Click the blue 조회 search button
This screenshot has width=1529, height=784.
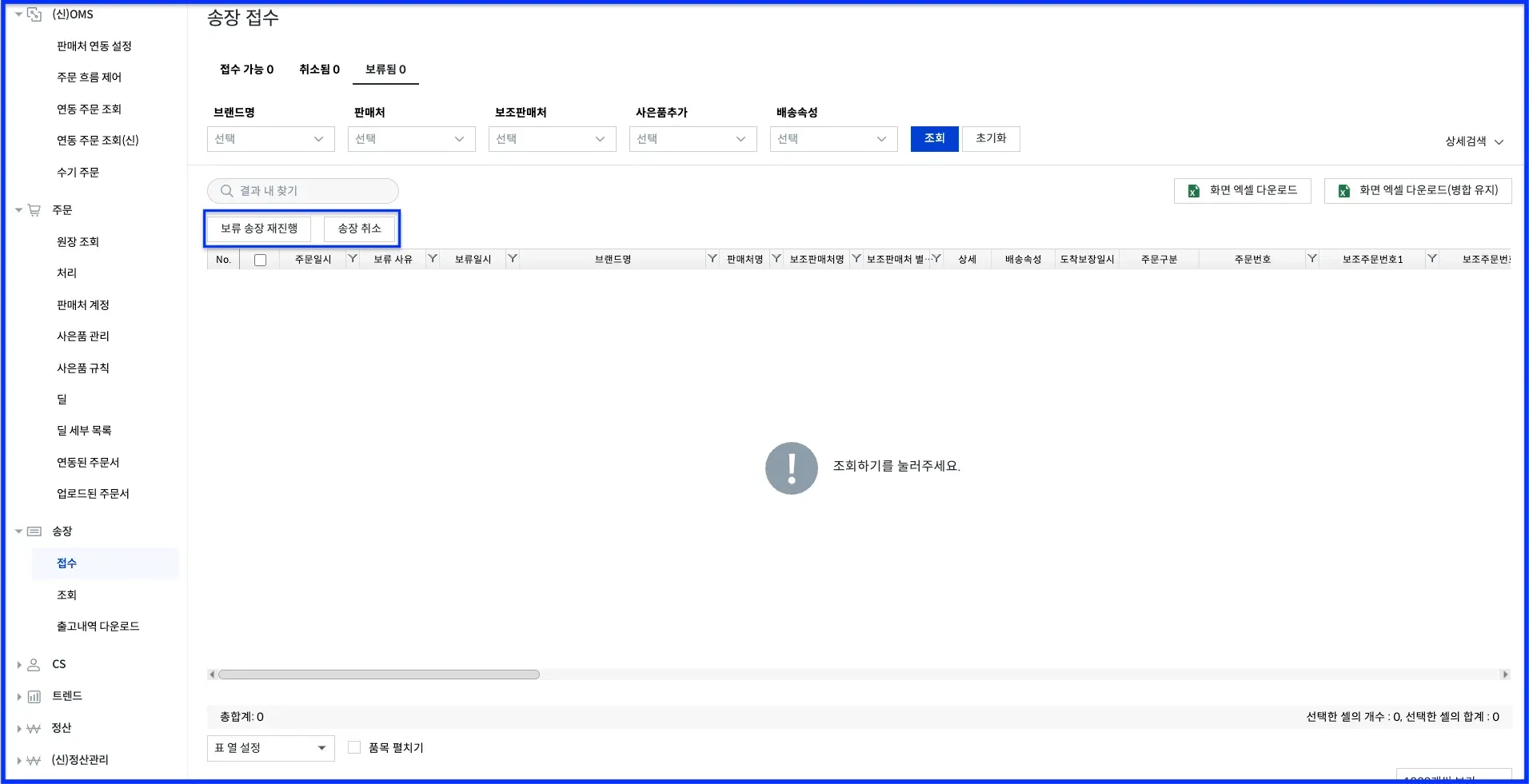point(935,139)
